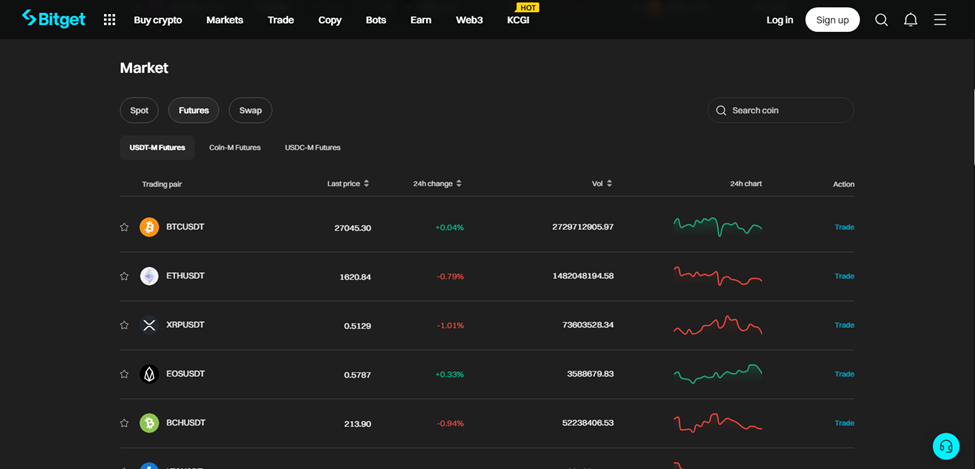The image size is (975, 469).
Task: Click the EOS coin icon
Action: [x=149, y=374]
